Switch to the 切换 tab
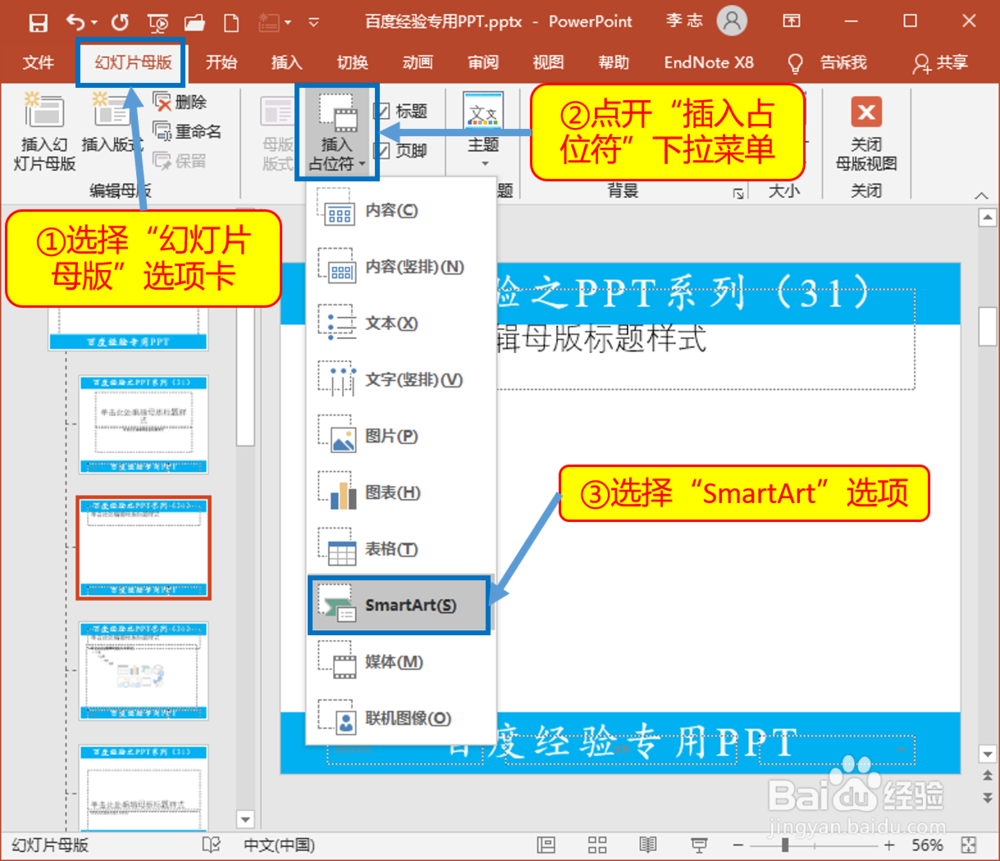Viewport: 1000px width, 861px height. 352,63
